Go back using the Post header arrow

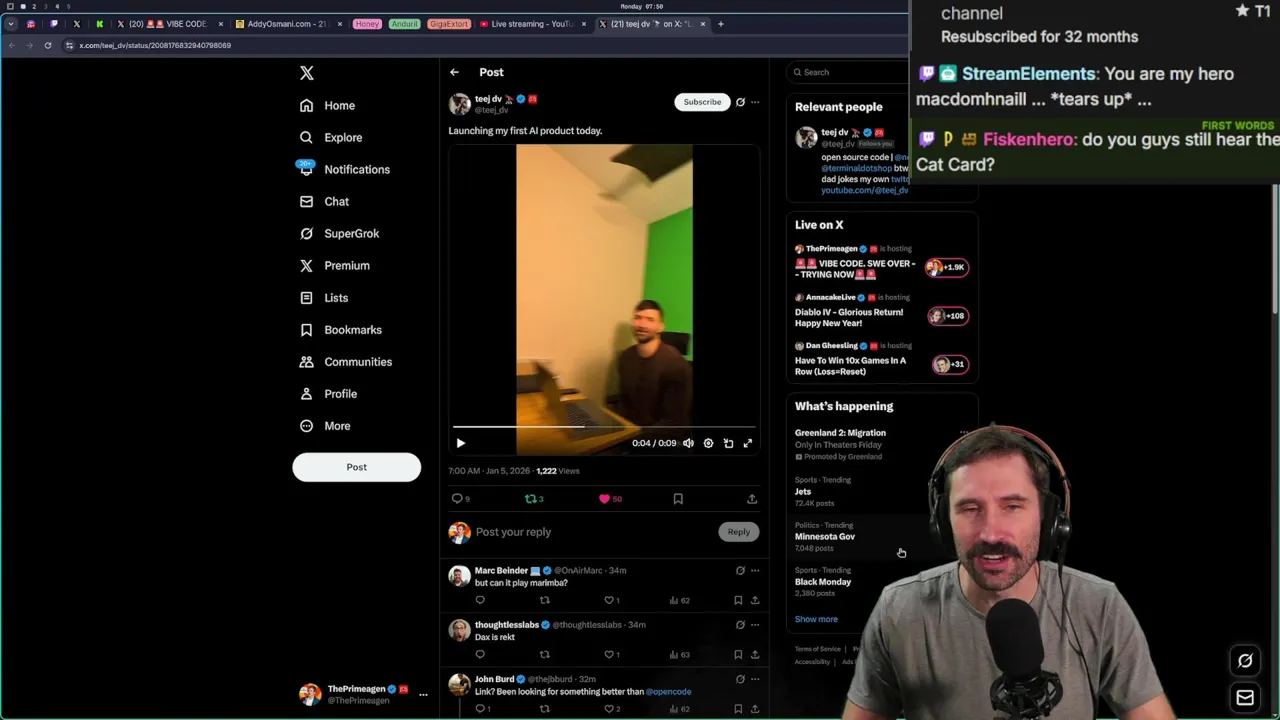(454, 72)
